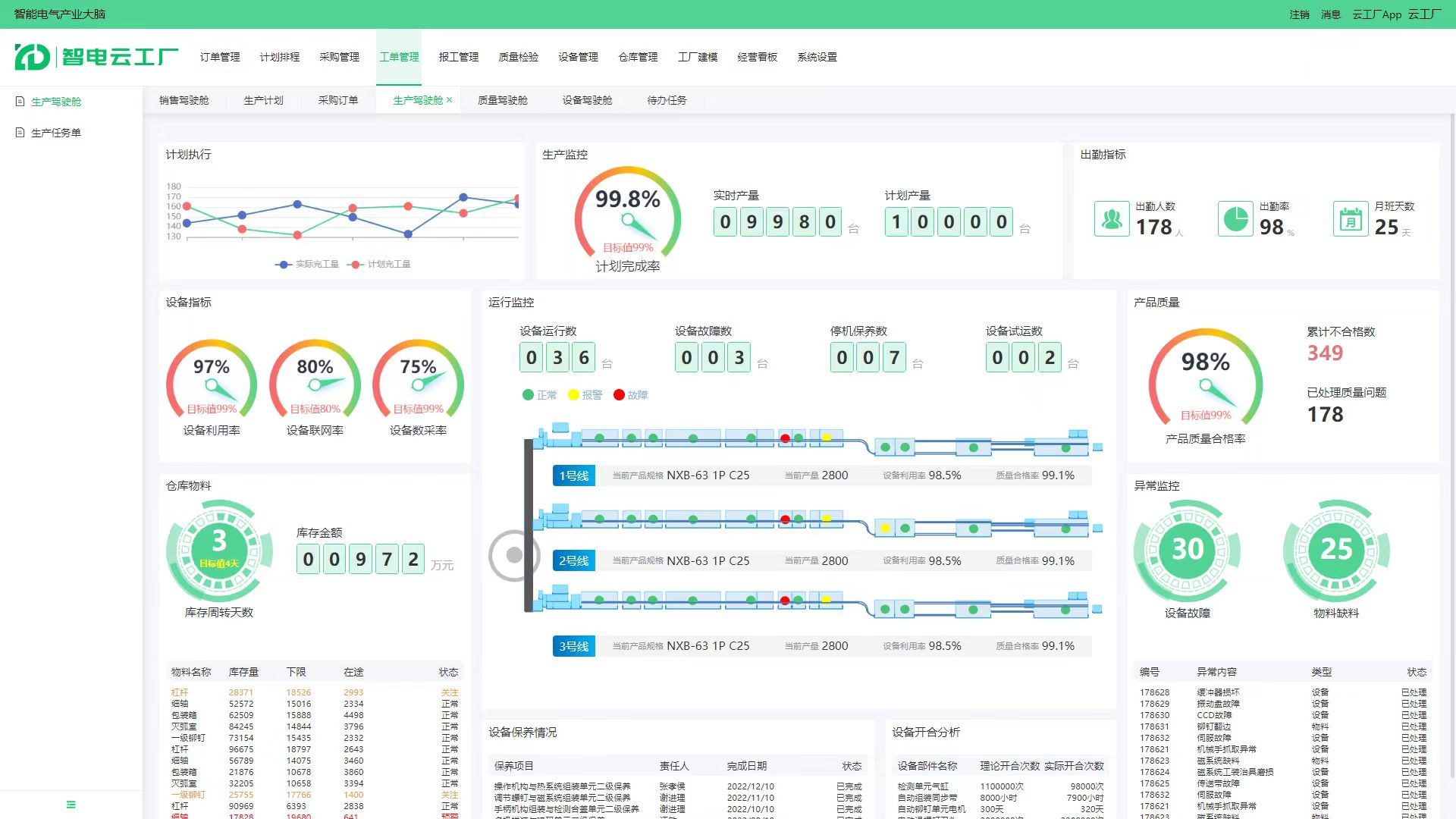This screenshot has width=1456, height=819.
Task: Click the monthly shift days calendar icon
Action: [1351, 219]
